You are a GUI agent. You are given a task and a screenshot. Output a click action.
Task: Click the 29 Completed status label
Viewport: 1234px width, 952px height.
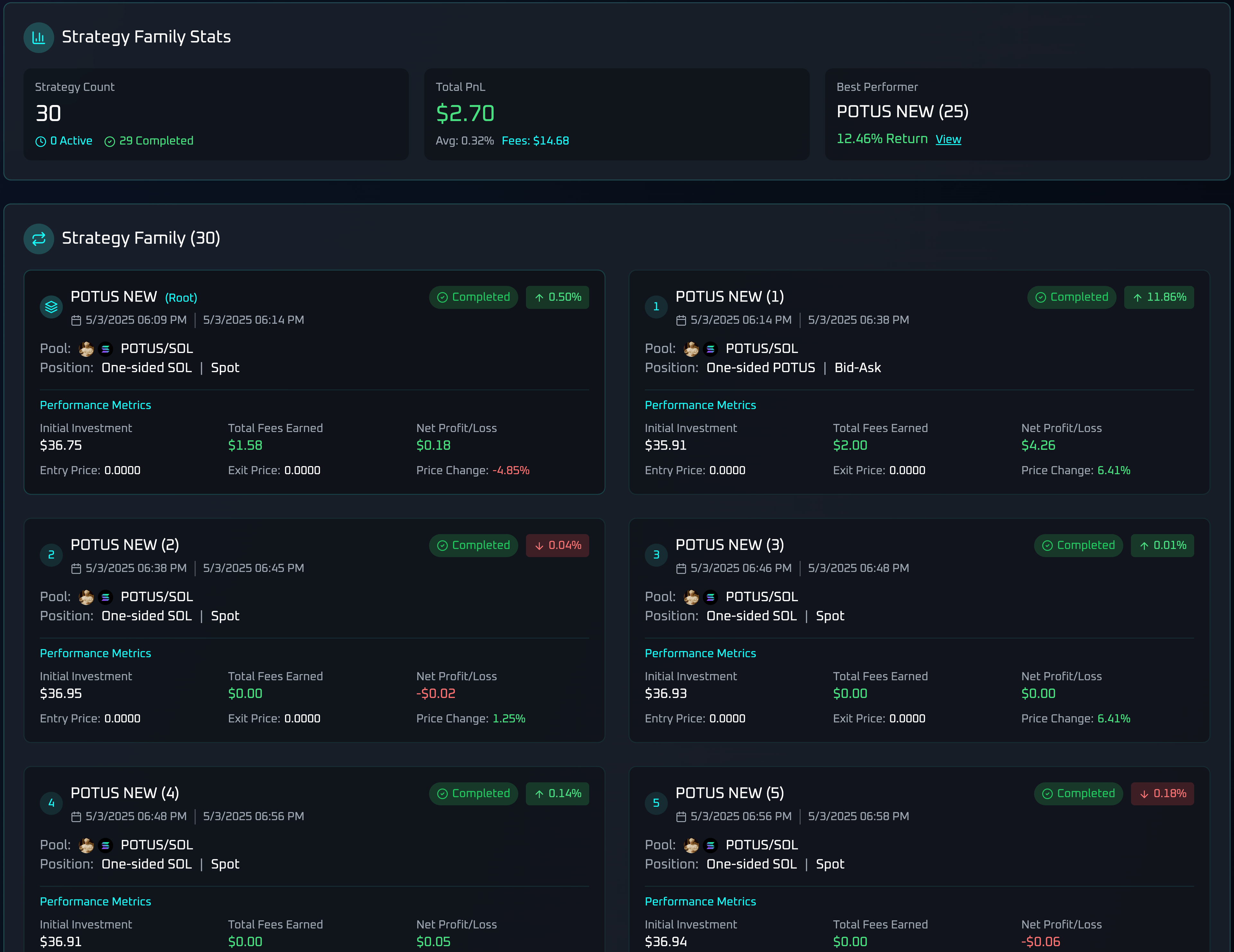pos(156,141)
